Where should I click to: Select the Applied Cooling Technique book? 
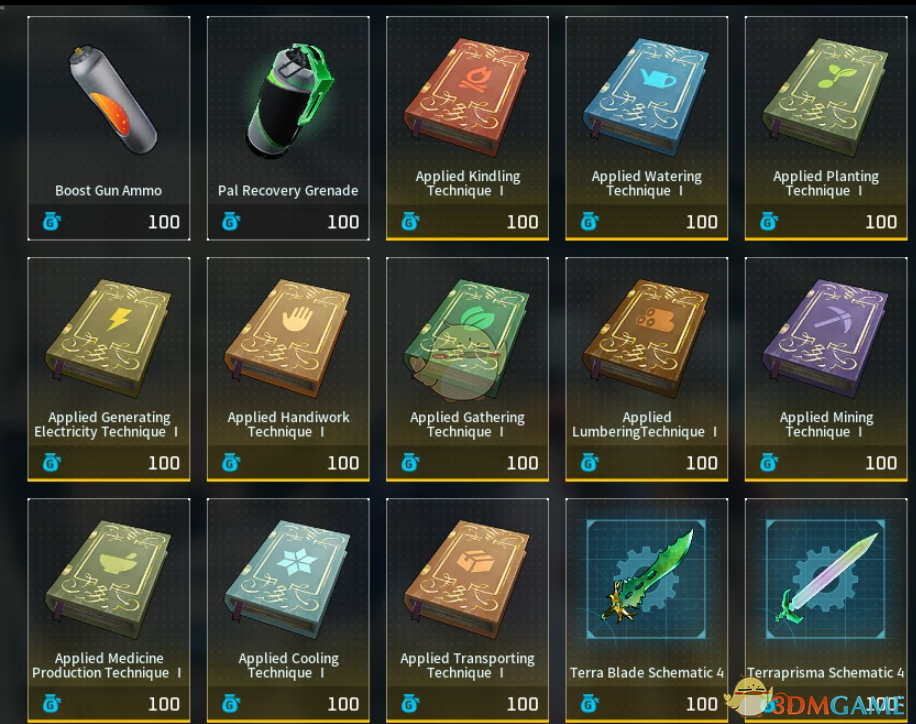[x=288, y=610]
